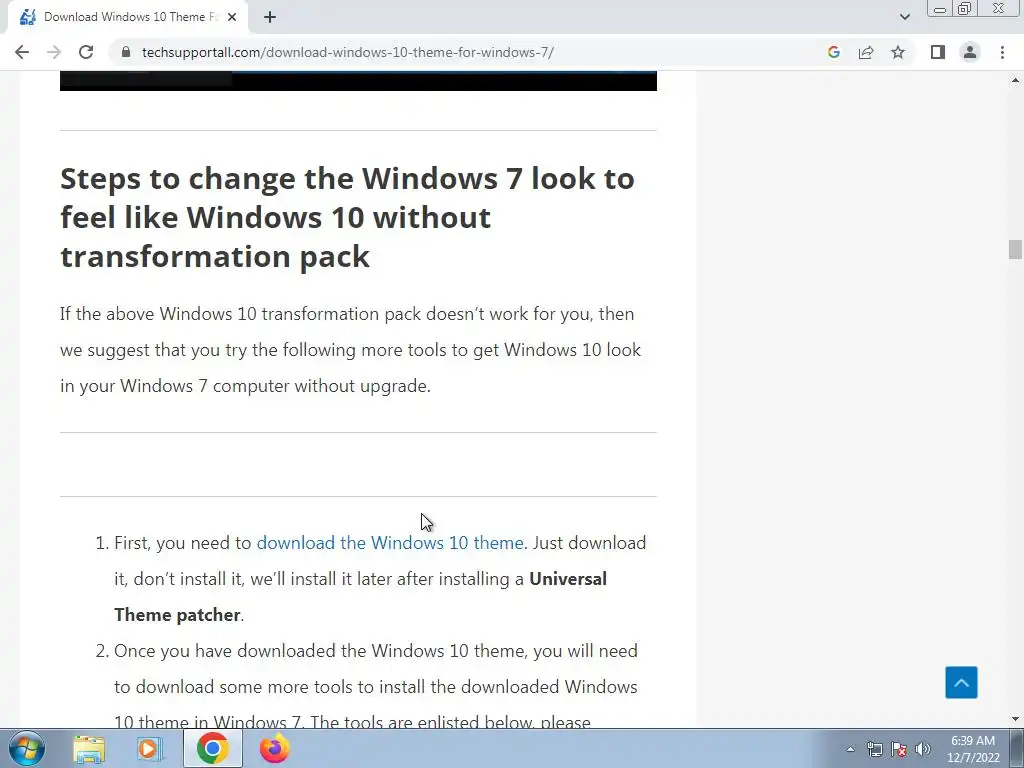Open the Action Center flag icon
This screenshot has width=1024, height=768.
899,749
